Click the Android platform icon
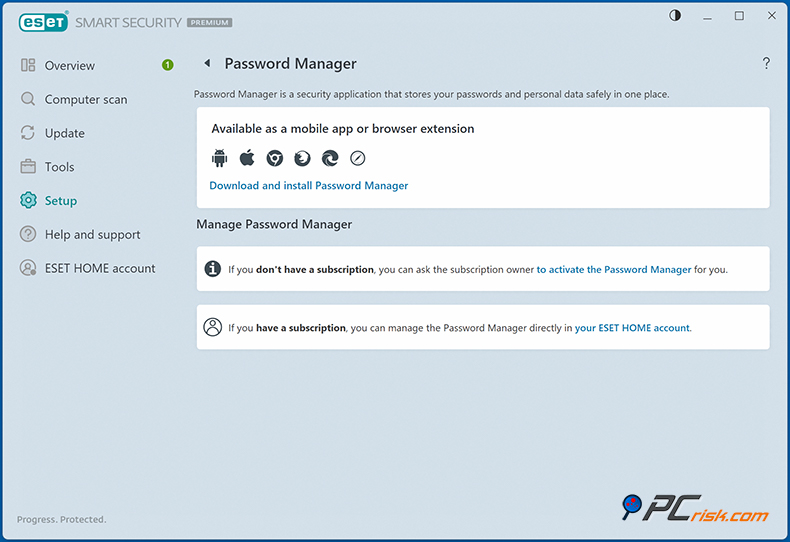Image resolution: width=790 pixels, height=542 pixels. (x=220, y=158)
